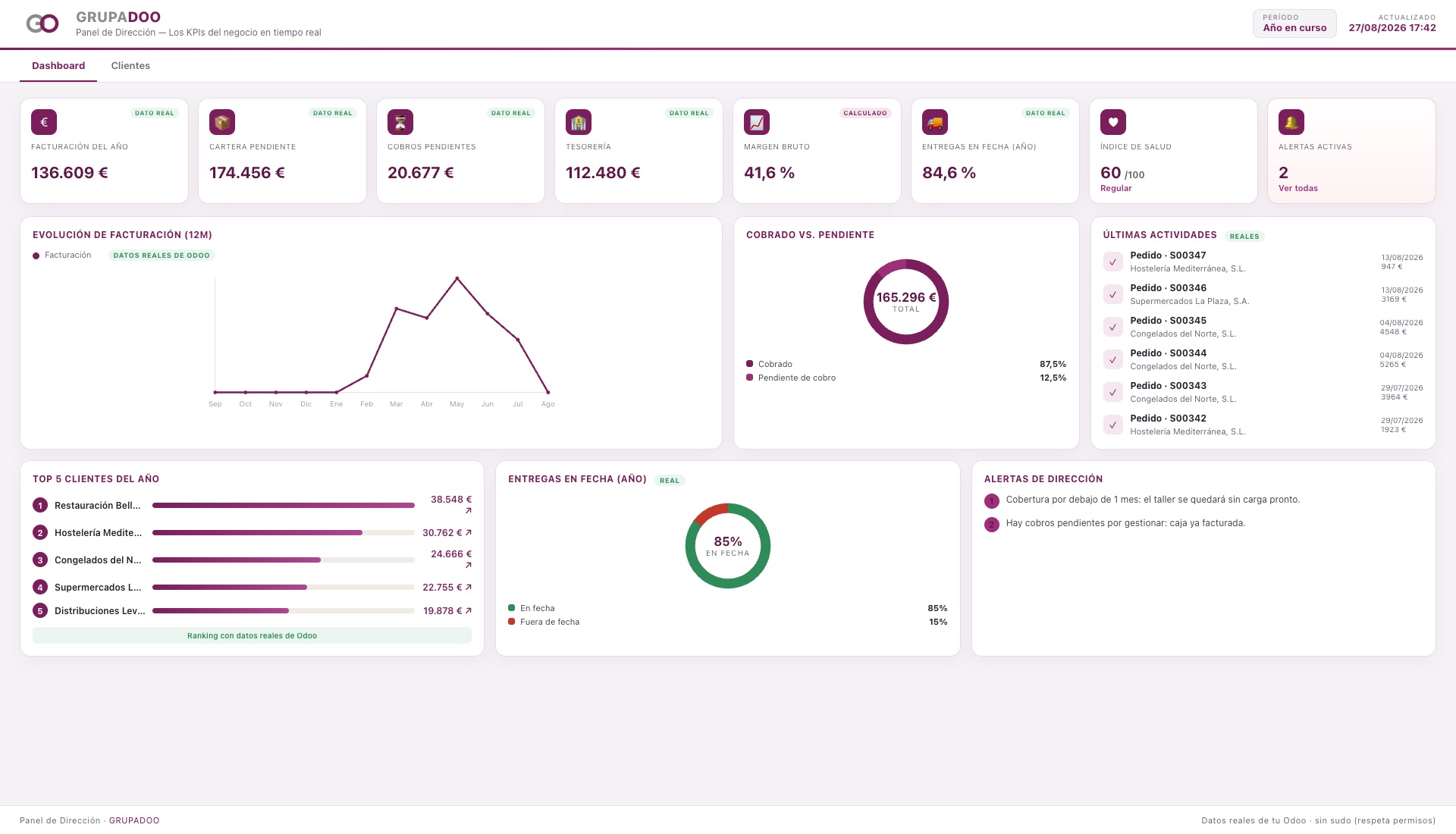Screen dimensions: 1456x834
Task: Open the Período selector Año en curso
Action: [x=1294, y=24]
